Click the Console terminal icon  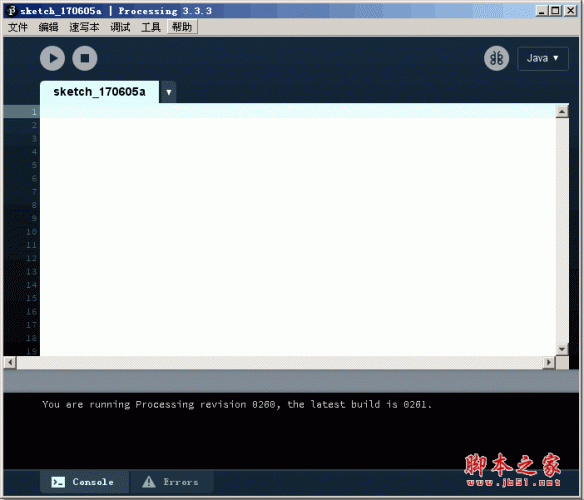click(x=58, y=482)
